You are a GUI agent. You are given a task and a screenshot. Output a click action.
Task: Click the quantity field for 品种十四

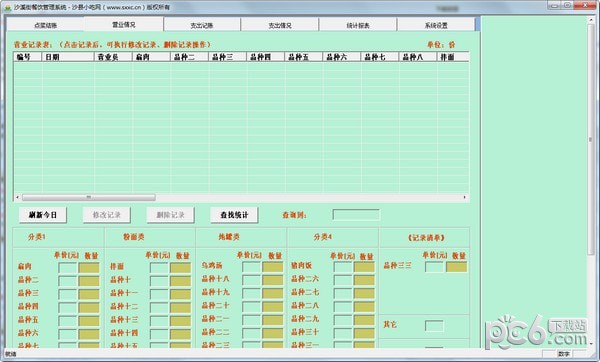tap(181, 334)
